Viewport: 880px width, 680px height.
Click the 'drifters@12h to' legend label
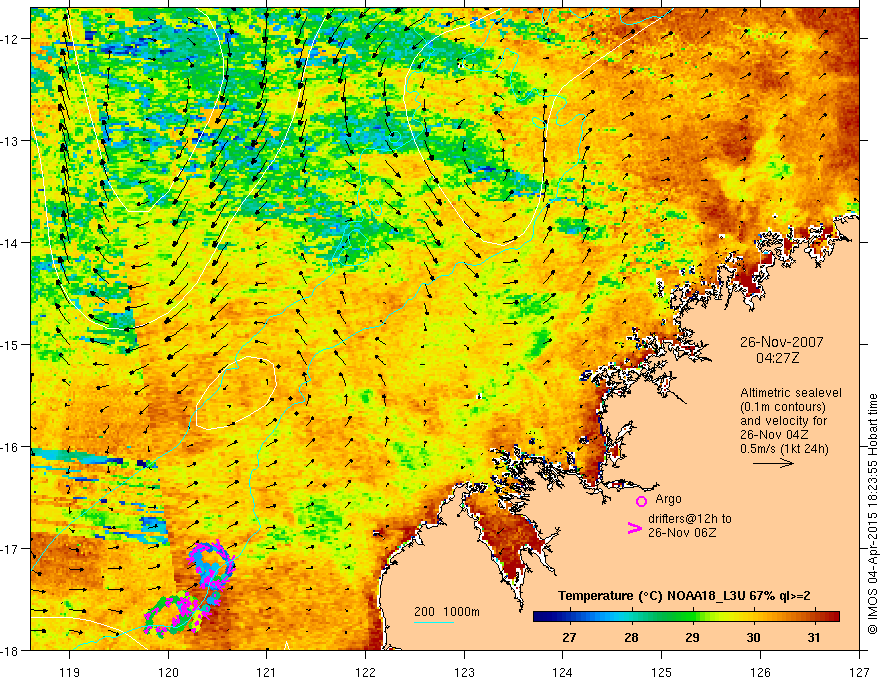point(690,518)
